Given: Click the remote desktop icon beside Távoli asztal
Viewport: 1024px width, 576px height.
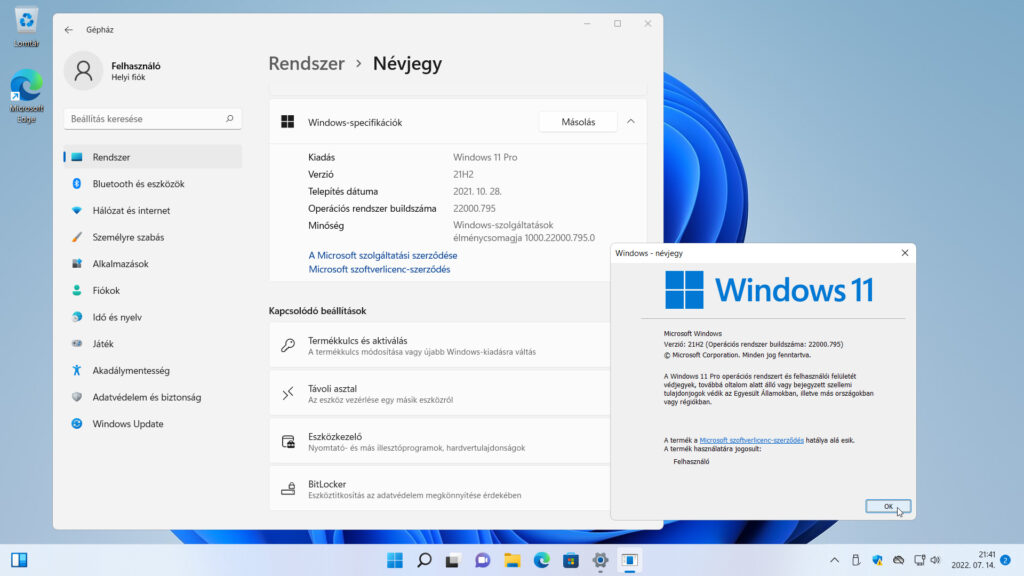Looking at the screenshot, I should (x=288, y=393).
